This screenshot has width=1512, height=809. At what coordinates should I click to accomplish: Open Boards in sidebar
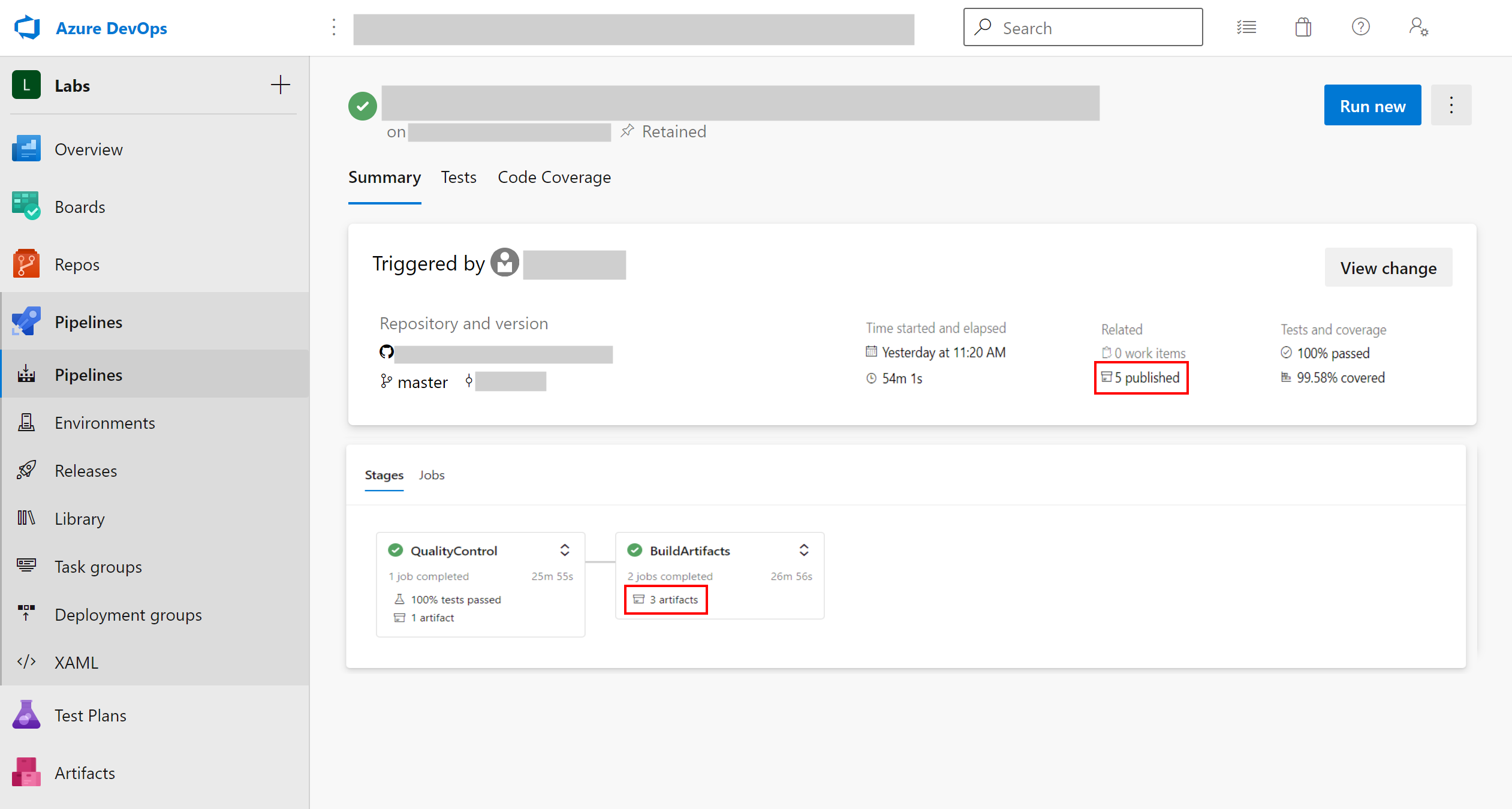pos(155,207)
